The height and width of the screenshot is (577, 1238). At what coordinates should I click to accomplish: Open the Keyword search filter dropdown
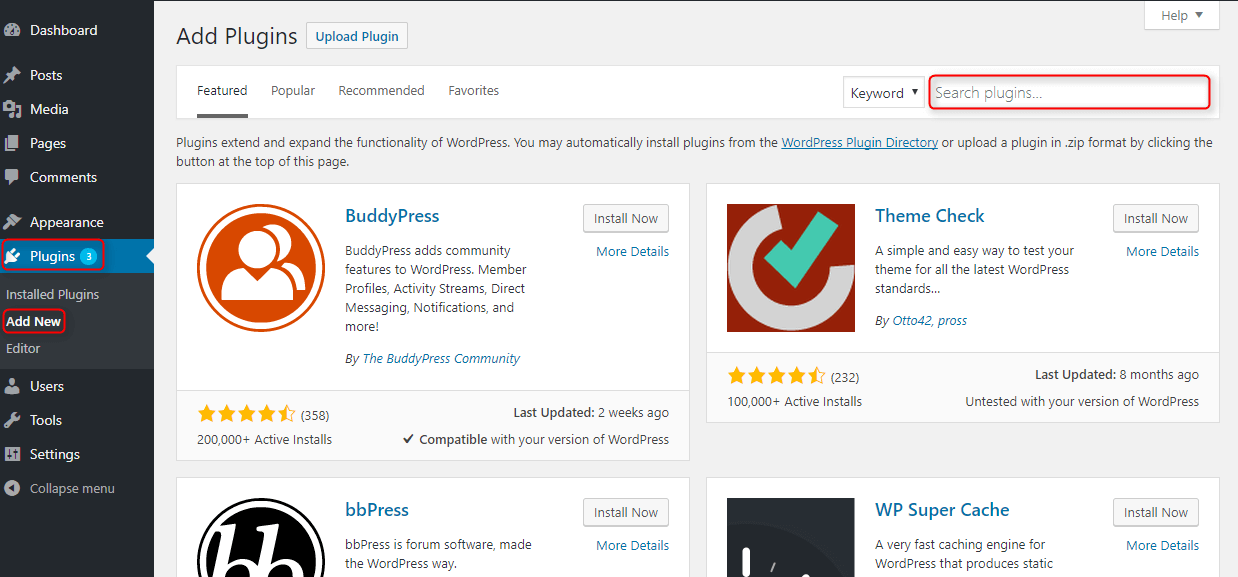click(882, 92)
